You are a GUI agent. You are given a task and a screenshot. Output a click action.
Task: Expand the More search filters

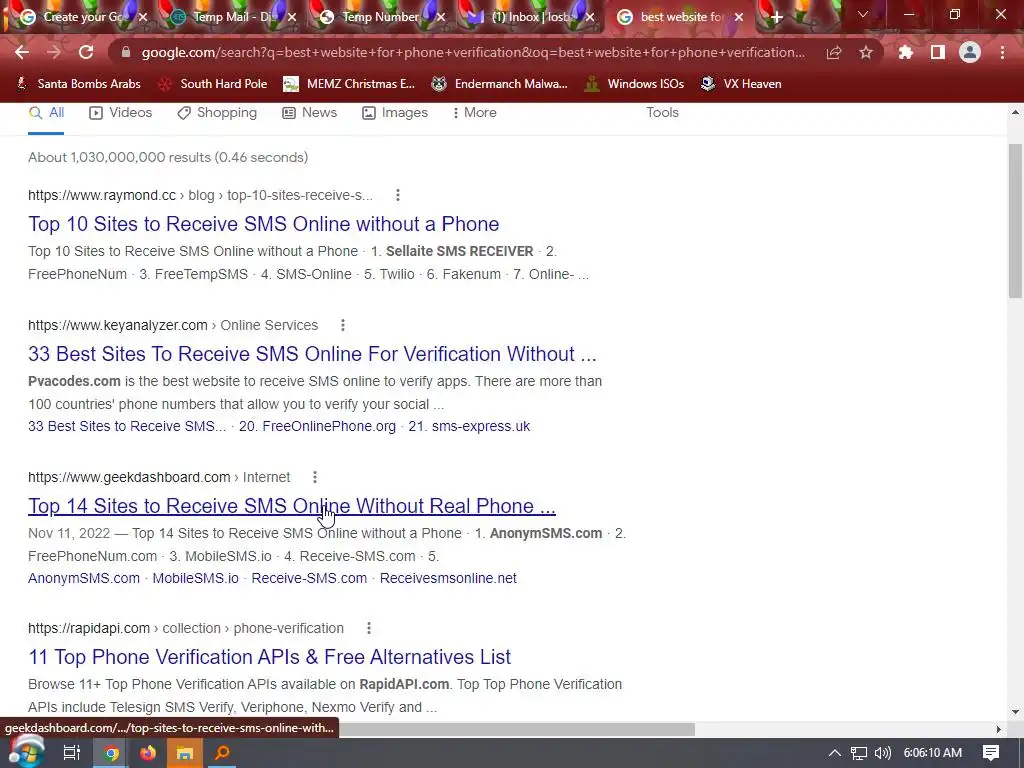tap(474, 113)
